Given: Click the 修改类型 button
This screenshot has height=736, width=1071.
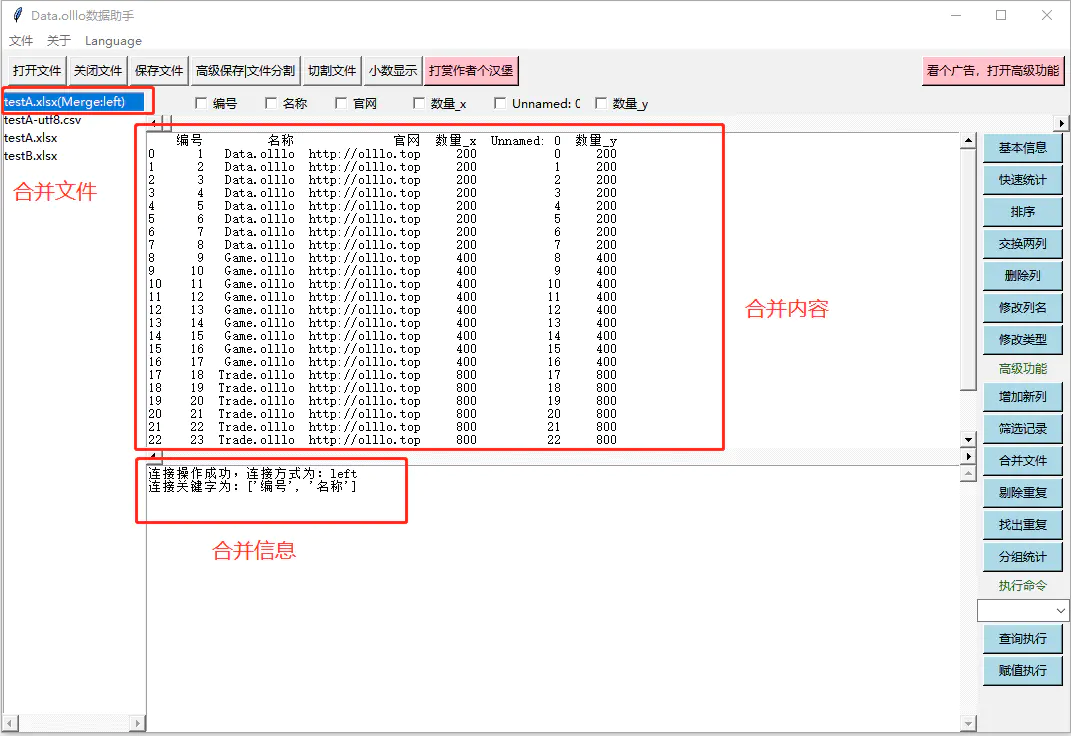Looking at the screenshot, I should (1023, 340).
